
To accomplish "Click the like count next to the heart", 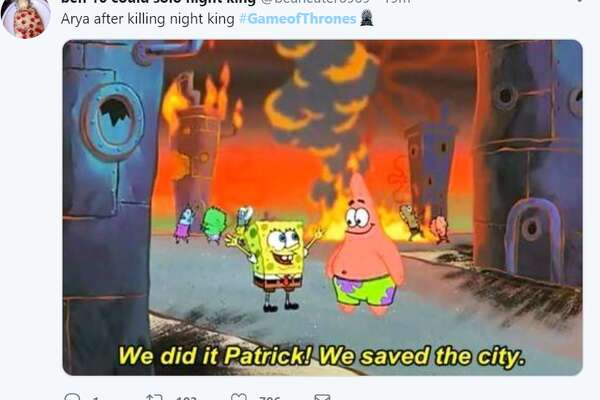I will tap(270, 398).
